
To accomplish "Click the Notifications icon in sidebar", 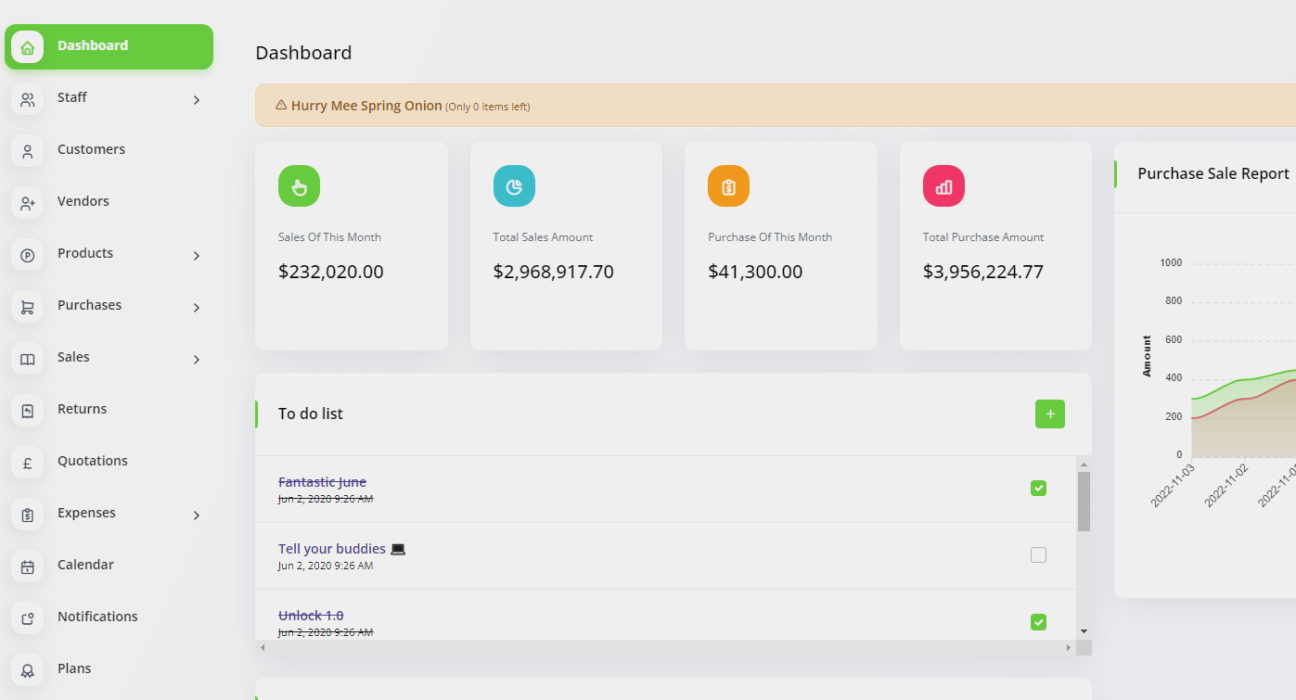I will tap(27, 618).
